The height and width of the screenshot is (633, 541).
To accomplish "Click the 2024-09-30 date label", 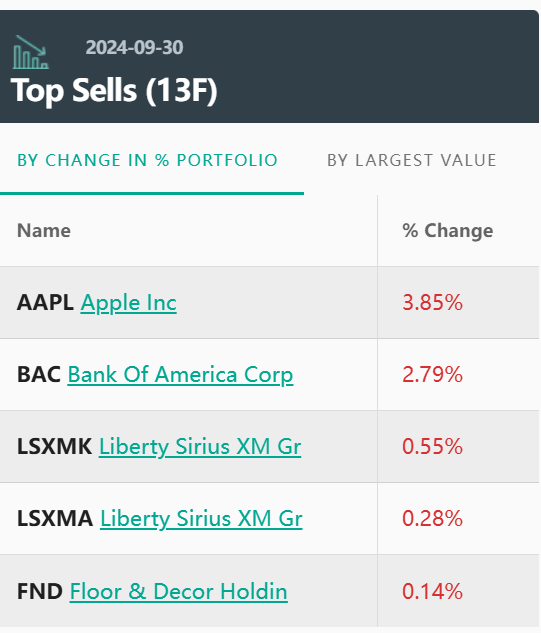I will pyautogui.click(x=134, y=48).
